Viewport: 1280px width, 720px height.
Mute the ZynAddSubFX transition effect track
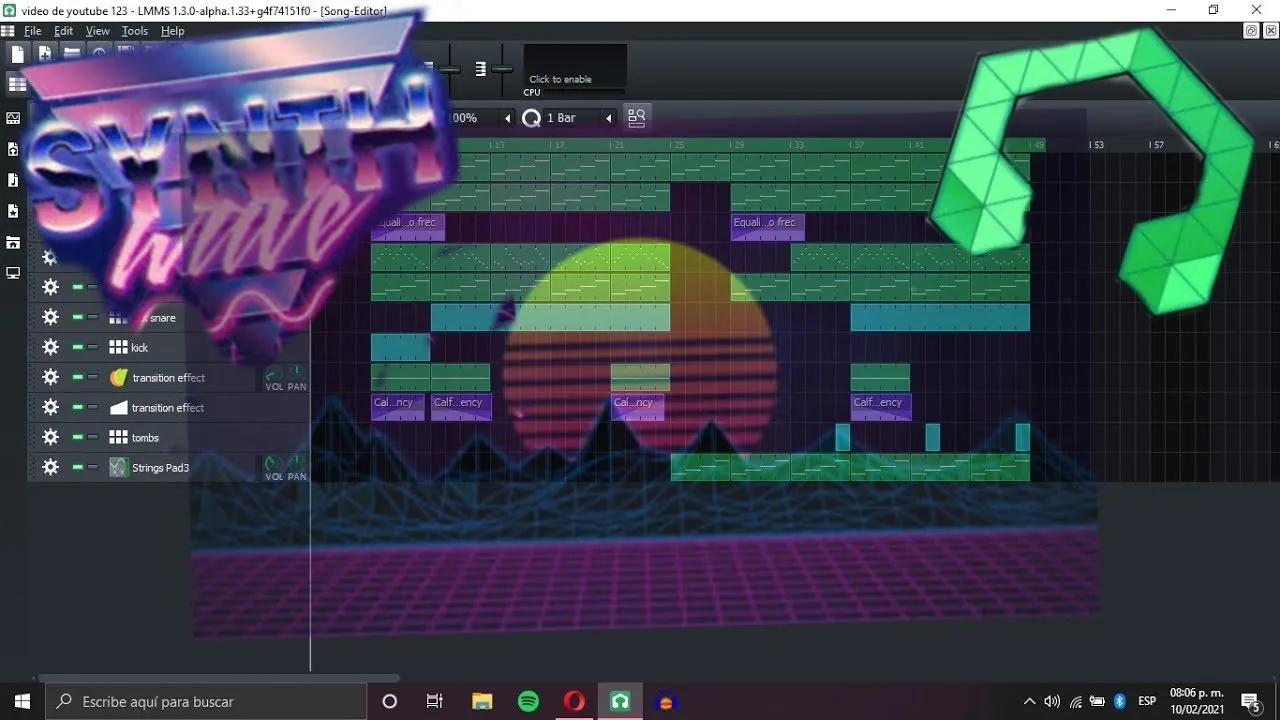pyautogui.click(x=78, y=377)
